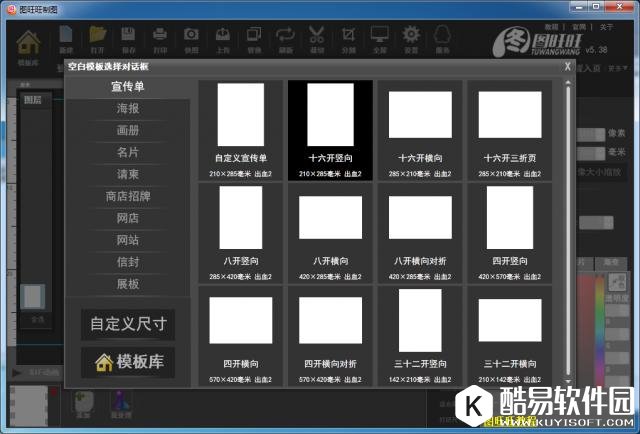Click the 打印 printer icon
Viewport: 640px width, 434px height.
(160, 38)
